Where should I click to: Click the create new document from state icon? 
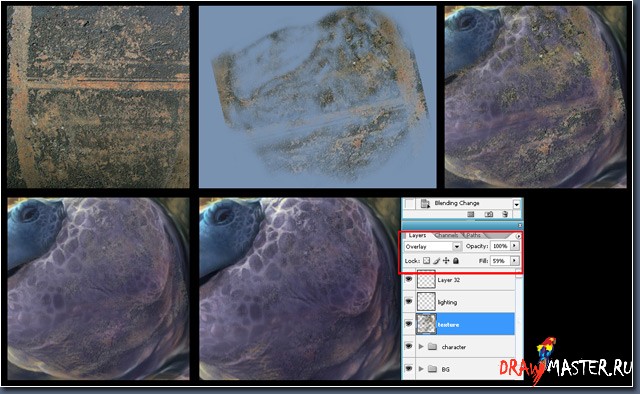[x=471, y=214]
